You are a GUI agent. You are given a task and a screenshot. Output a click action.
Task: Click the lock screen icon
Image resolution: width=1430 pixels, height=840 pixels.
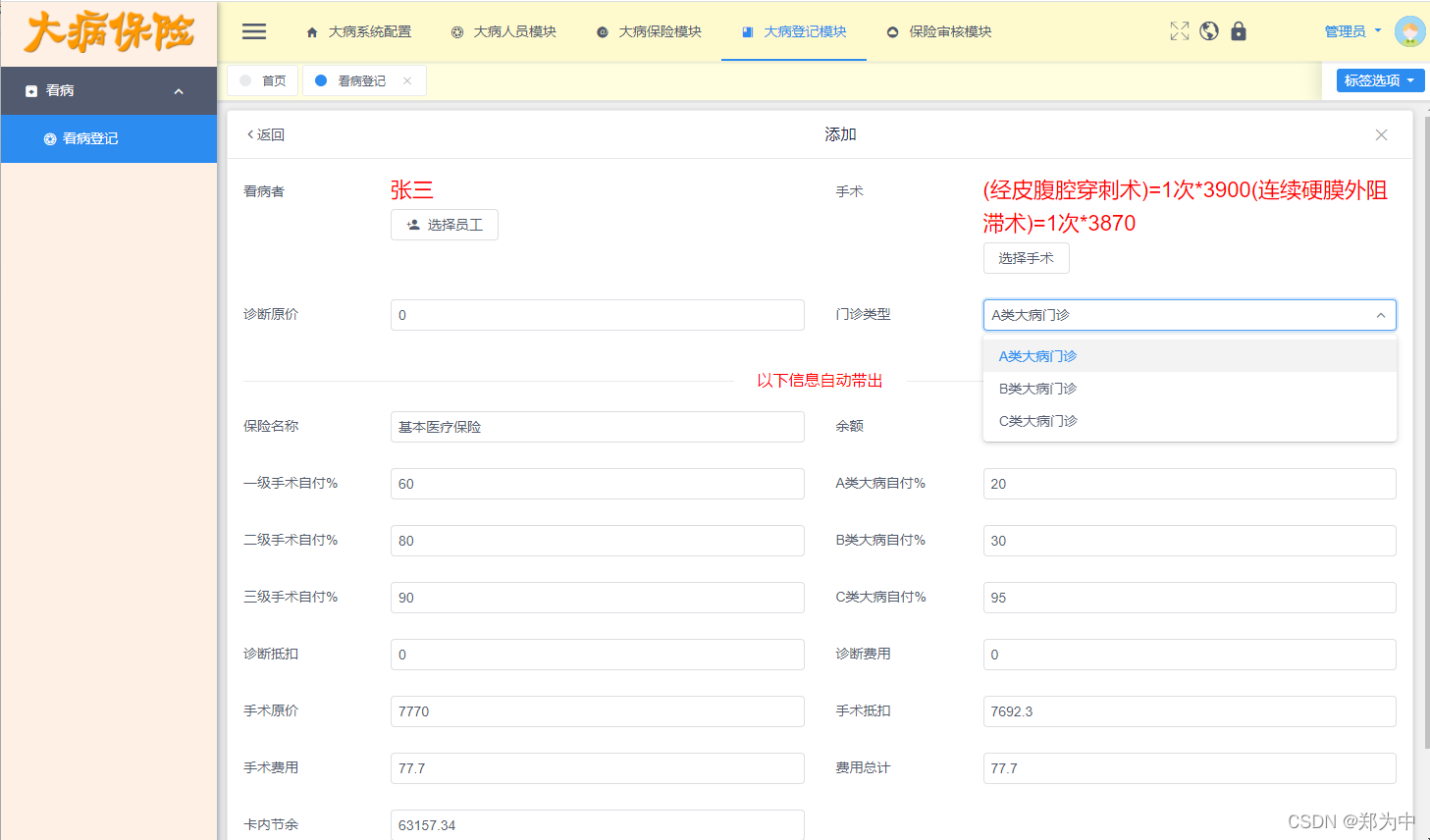[x=1238, y=30]
